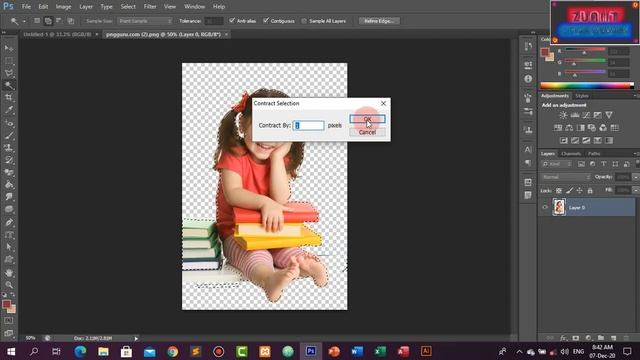Open Illustrator from the taskbar

426,351
